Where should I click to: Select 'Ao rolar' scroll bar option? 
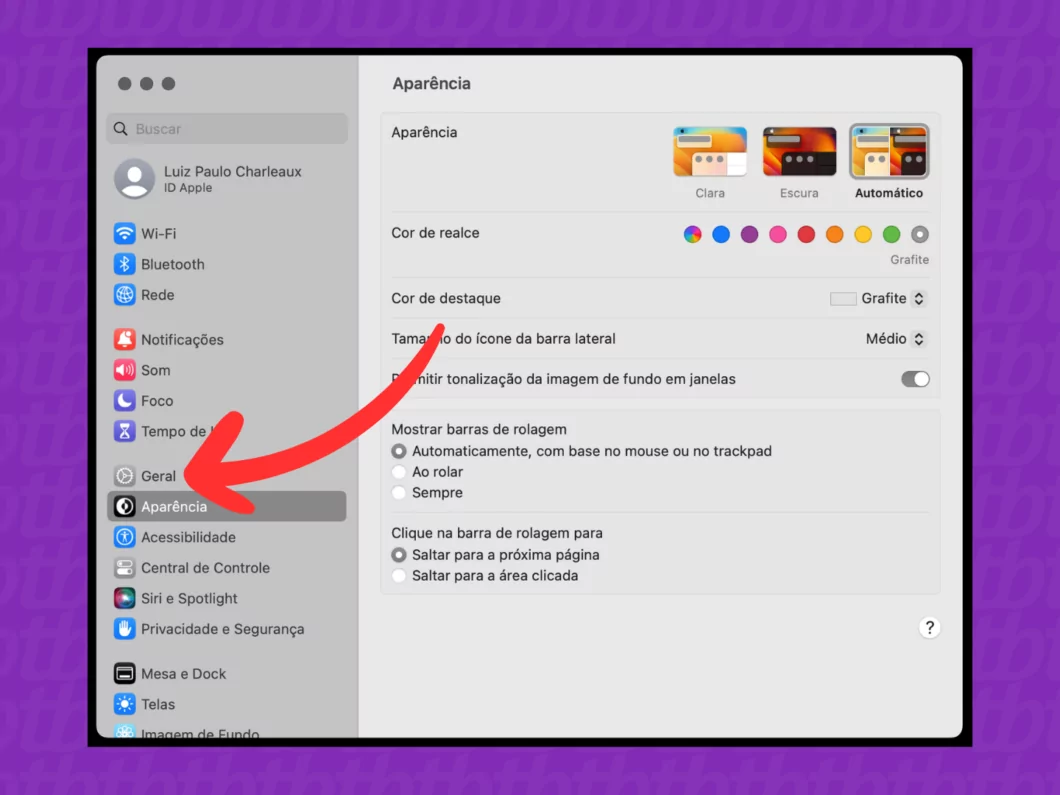[x=399, y=472]
